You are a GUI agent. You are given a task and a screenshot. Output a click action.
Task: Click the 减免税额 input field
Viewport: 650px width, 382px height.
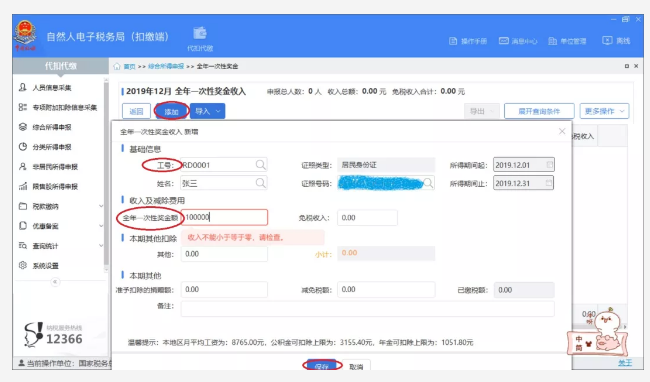coord(386,289)
